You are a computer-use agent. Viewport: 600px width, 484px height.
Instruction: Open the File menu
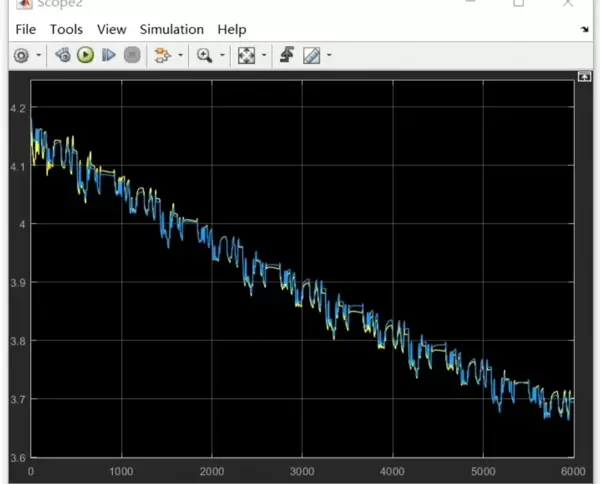tap(26, 29)
